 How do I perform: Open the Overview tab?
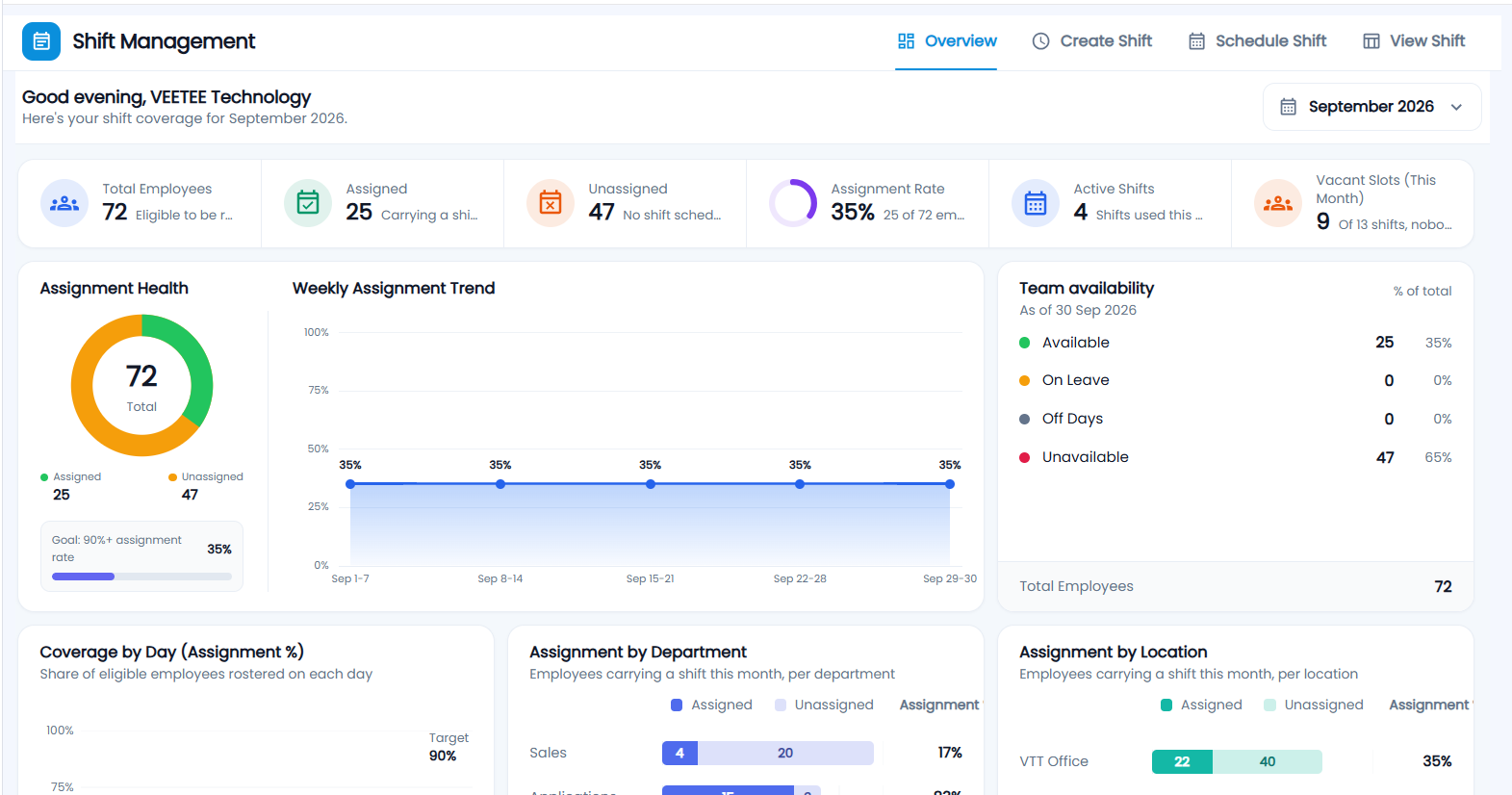[947, 41]
